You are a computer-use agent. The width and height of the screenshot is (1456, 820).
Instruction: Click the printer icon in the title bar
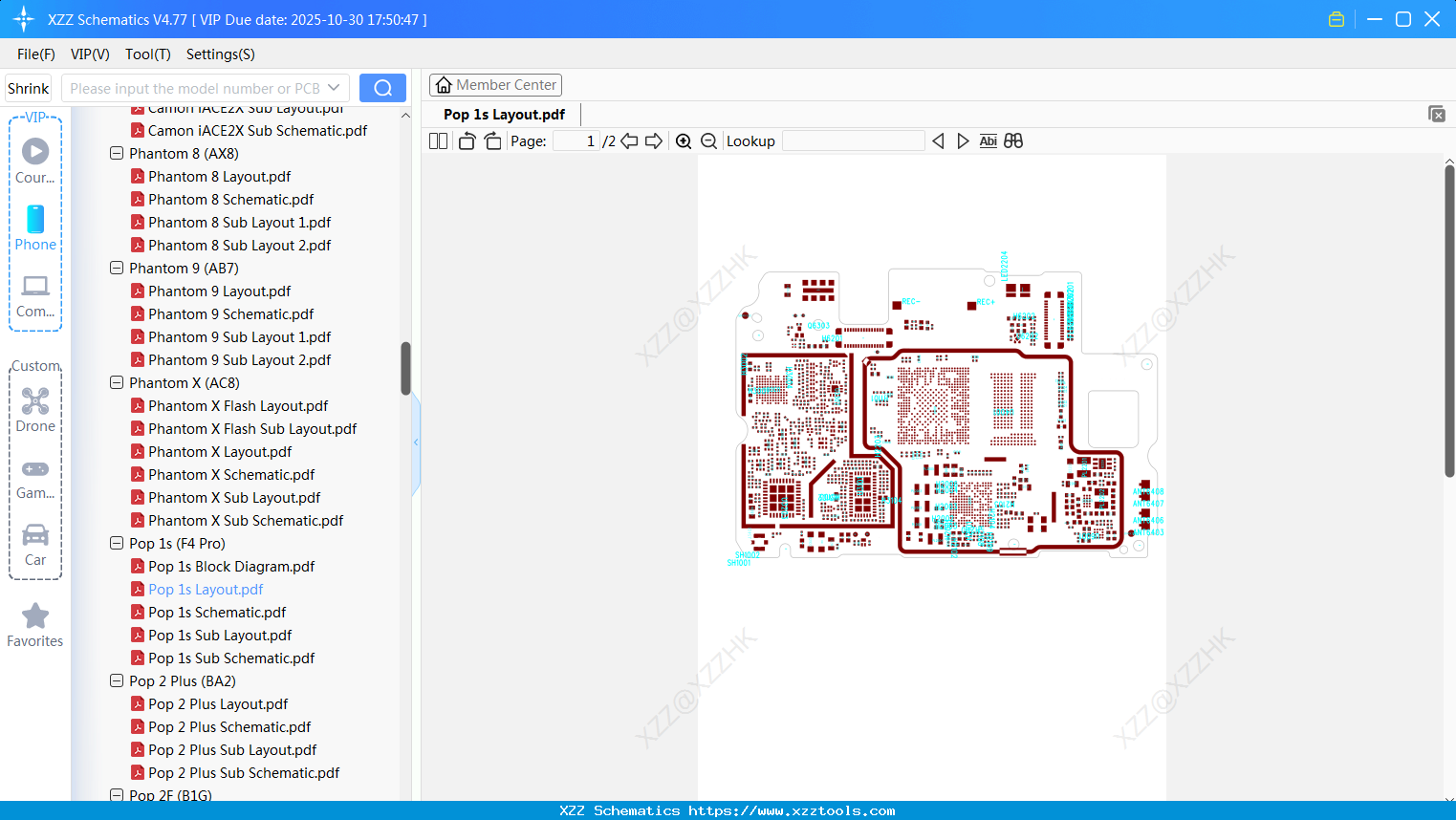coord(1336,18)
